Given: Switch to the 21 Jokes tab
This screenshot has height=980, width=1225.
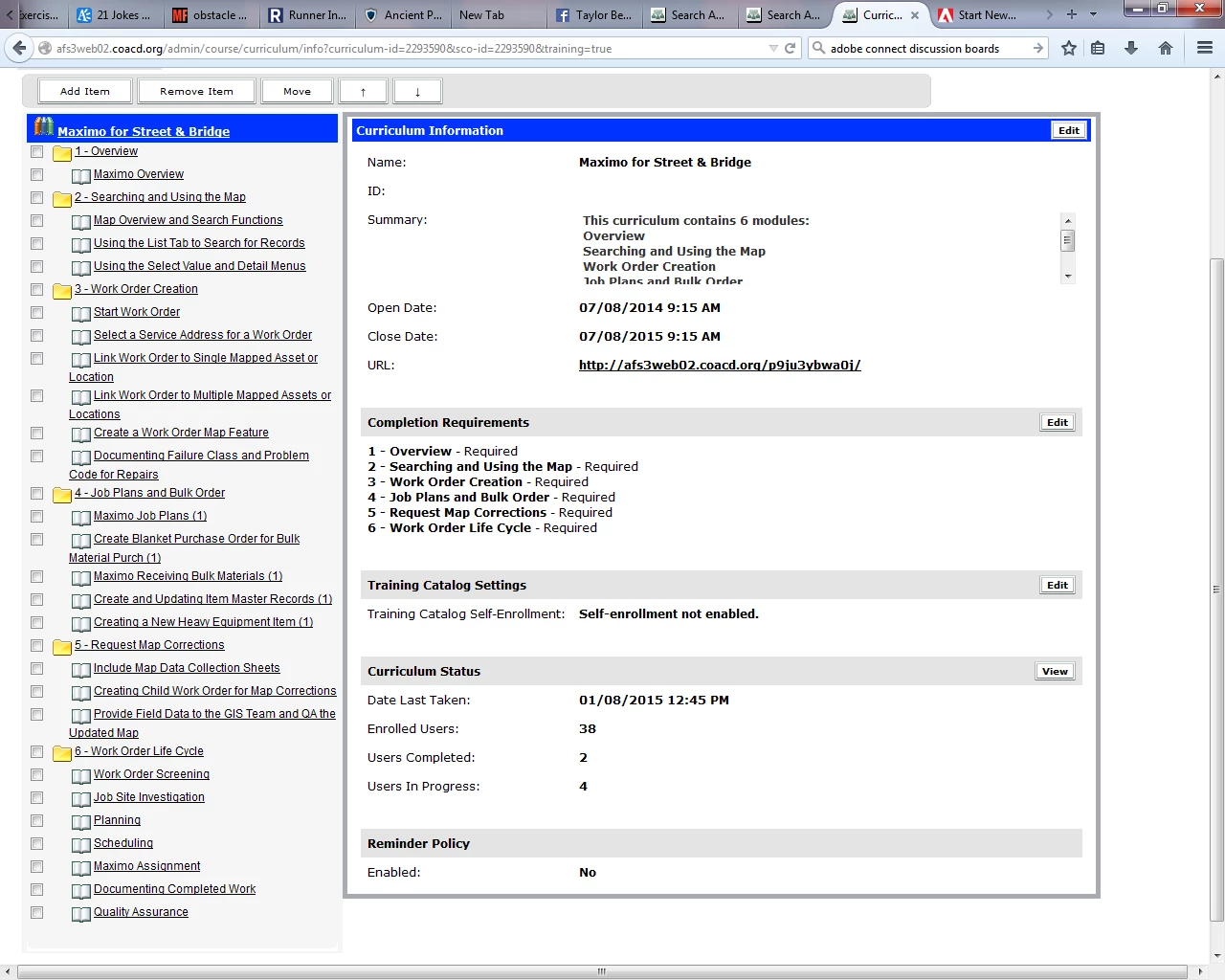Looking at the screenshot, I should pyautogui.click(x=115, y=14).
